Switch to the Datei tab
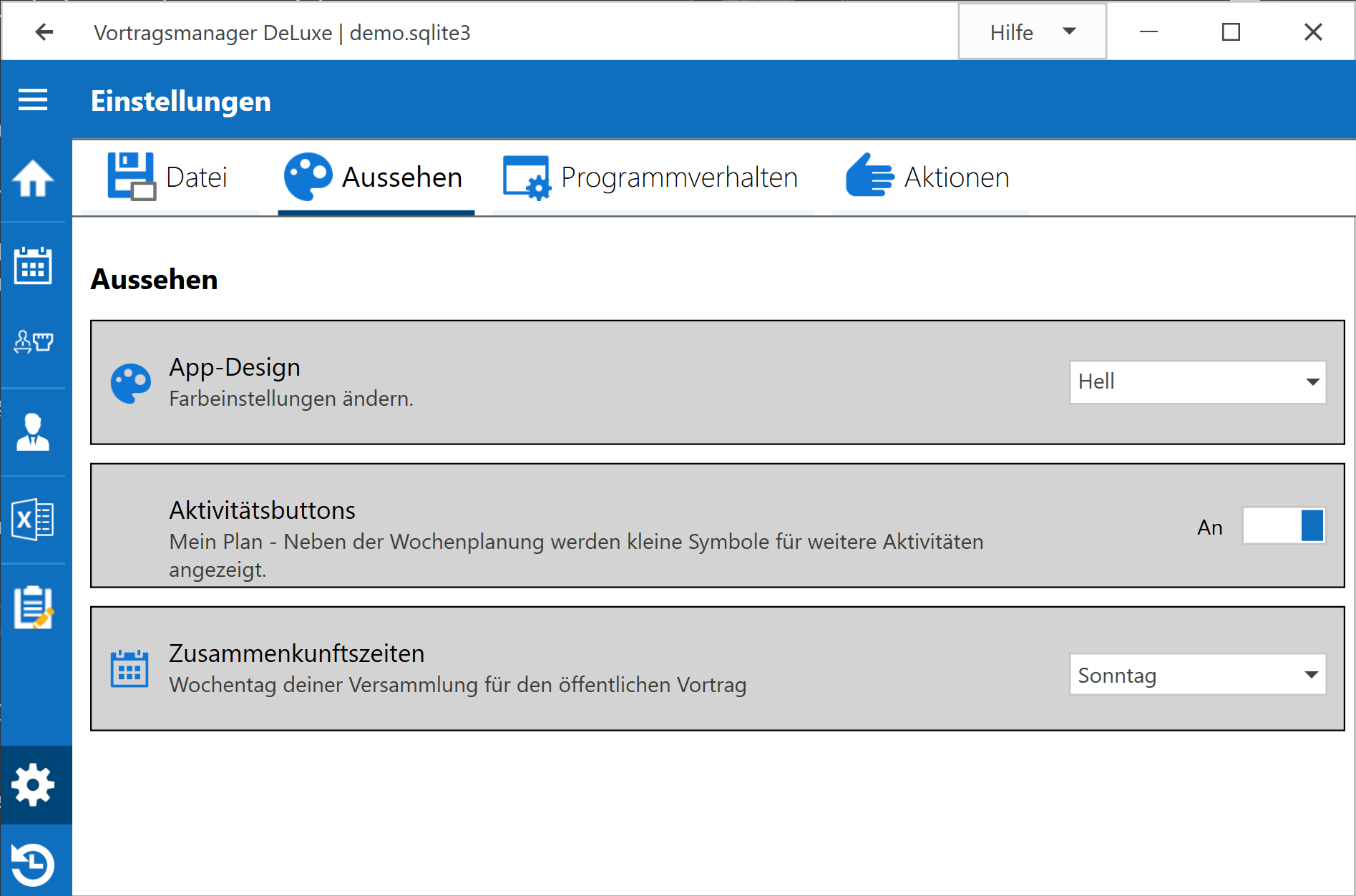 170,177
